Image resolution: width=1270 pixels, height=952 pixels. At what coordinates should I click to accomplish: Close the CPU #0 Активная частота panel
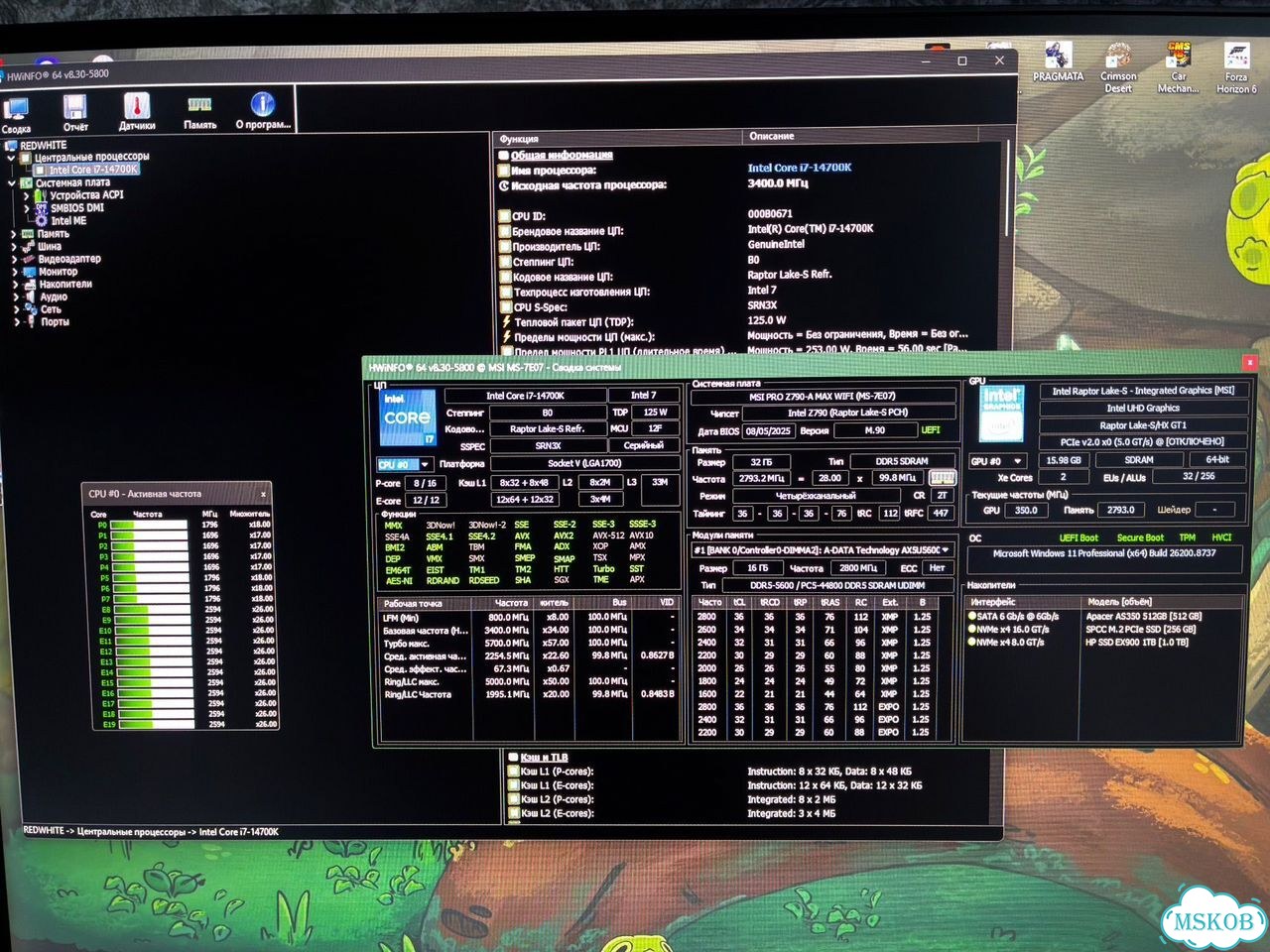point(263,494)
